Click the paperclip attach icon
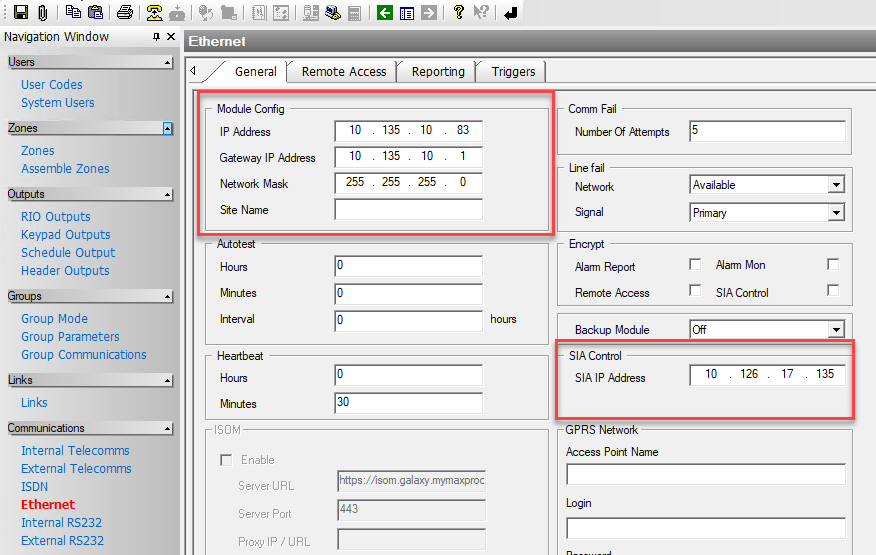This screenshot has height=555, width=876. click(x=42, y=13)
